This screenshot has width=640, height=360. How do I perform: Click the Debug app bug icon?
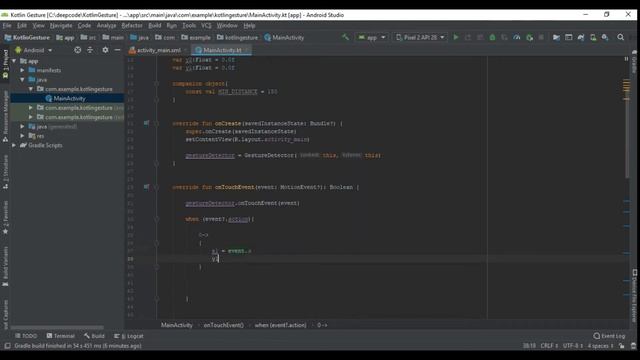click(x=492, y=37)
